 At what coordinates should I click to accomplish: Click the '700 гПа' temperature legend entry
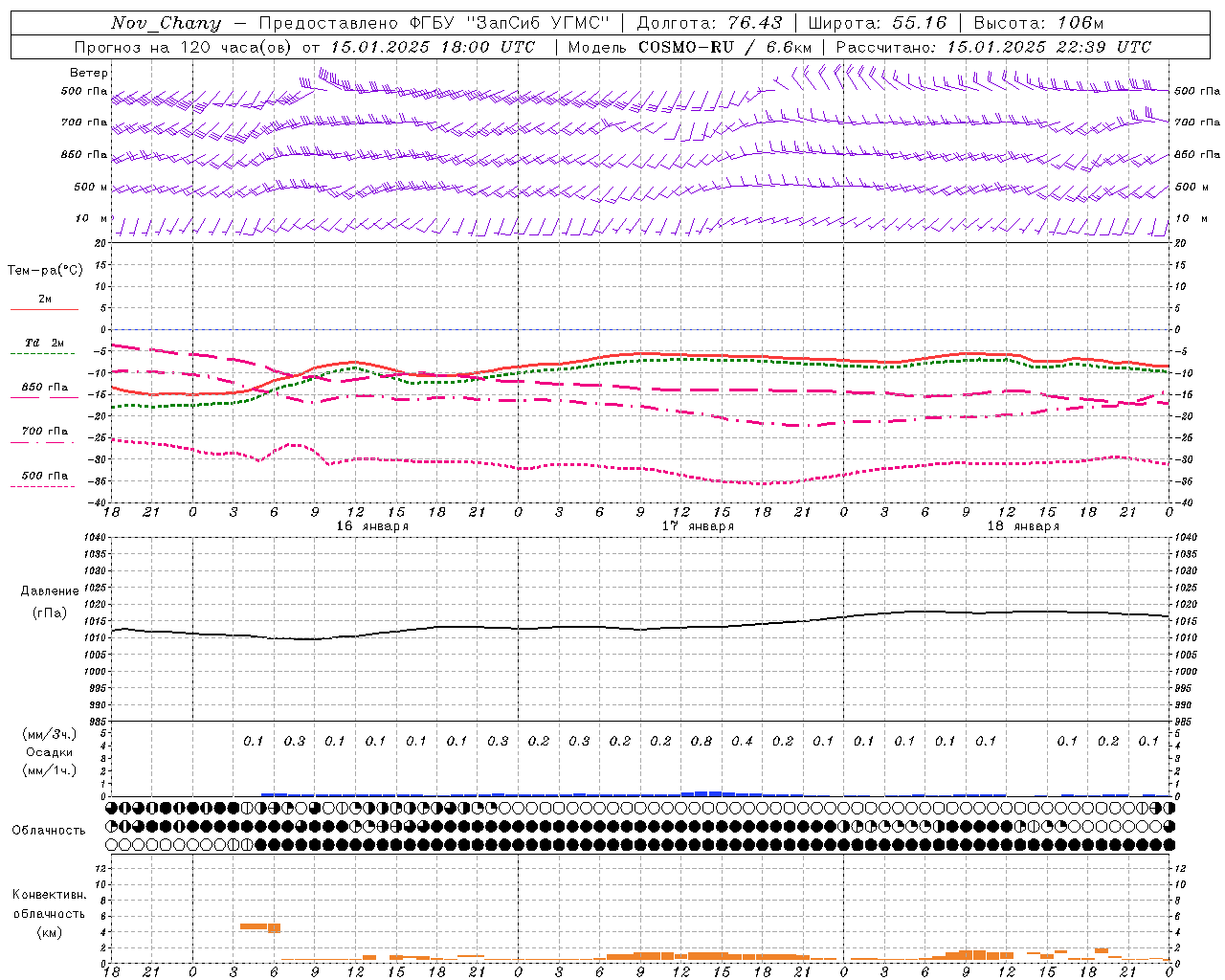coord(45,432)
